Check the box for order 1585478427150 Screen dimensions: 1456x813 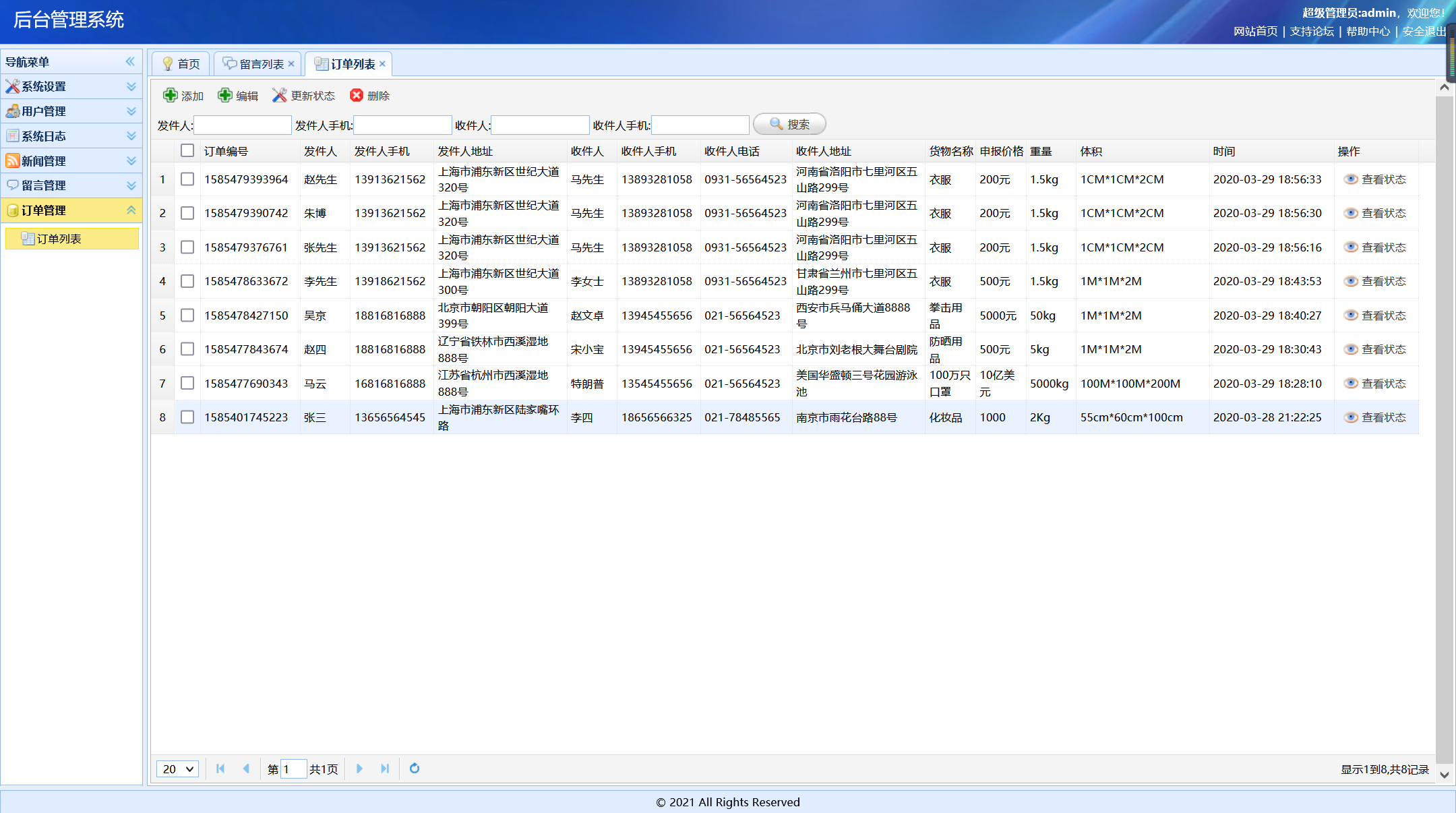(187, 315)
